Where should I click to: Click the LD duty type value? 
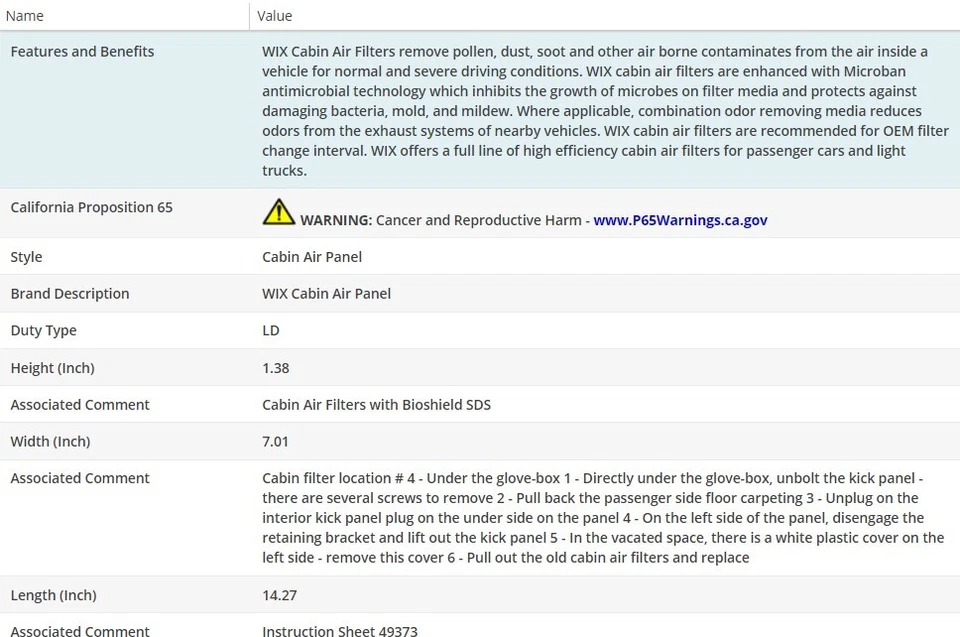271,331
